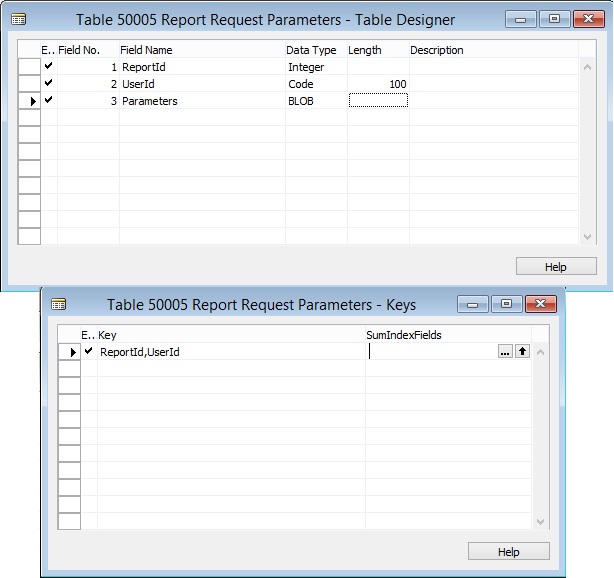Screen dimensions: 614x578
Task: Click the Key column header
Action: (x=231, y=335)
